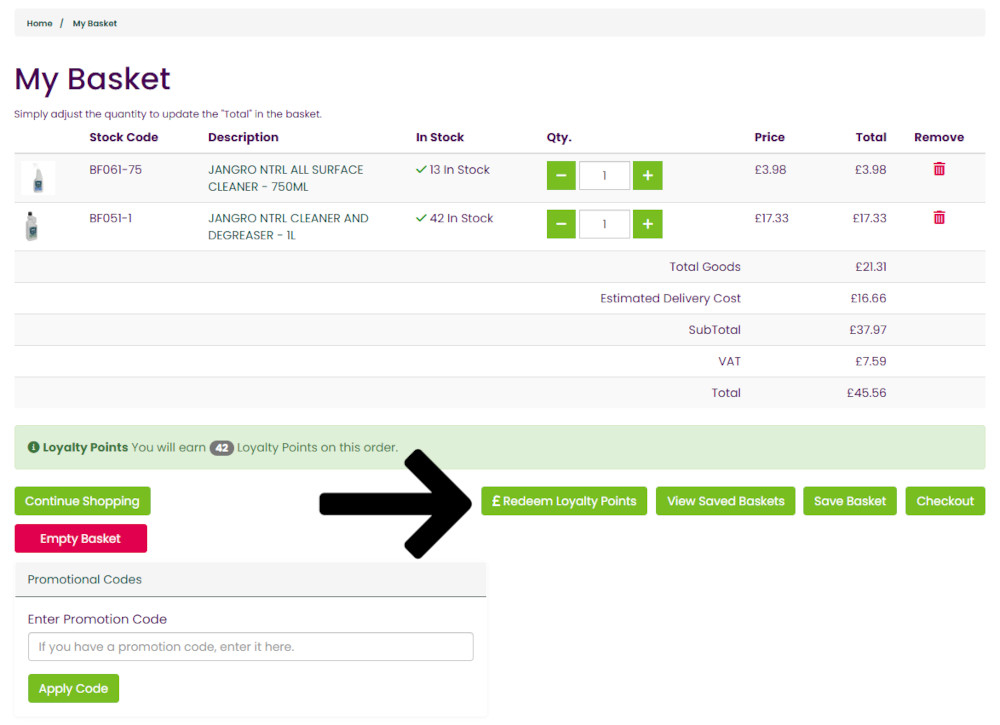Empty the basket with the red button
Viewport: 1000px width, 725px height.
[x=81, y=538]
